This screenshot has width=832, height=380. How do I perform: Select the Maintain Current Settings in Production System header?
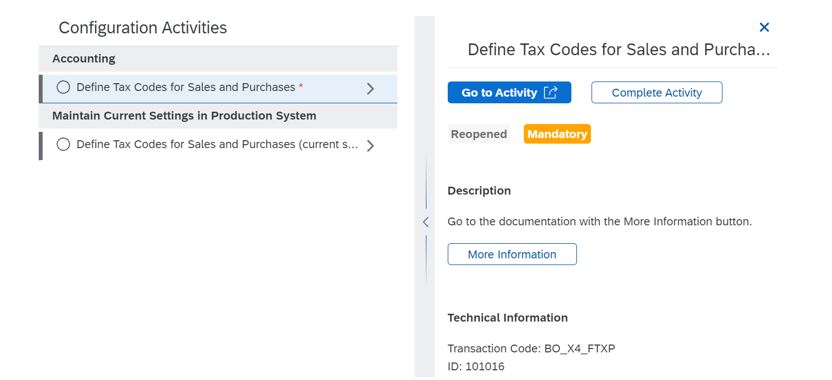[218, 116]
